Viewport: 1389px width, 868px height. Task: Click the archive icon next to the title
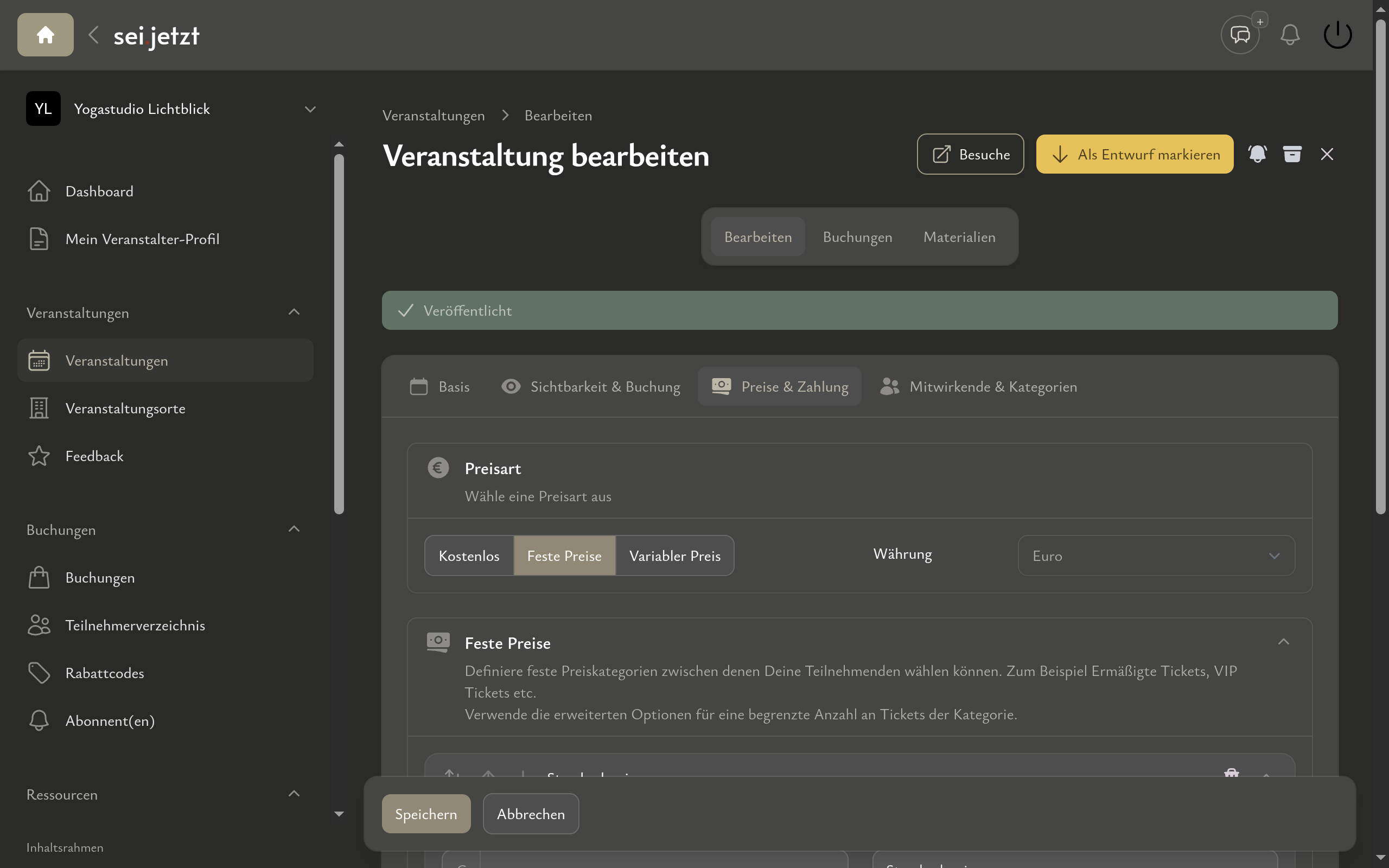point(1292,154)
